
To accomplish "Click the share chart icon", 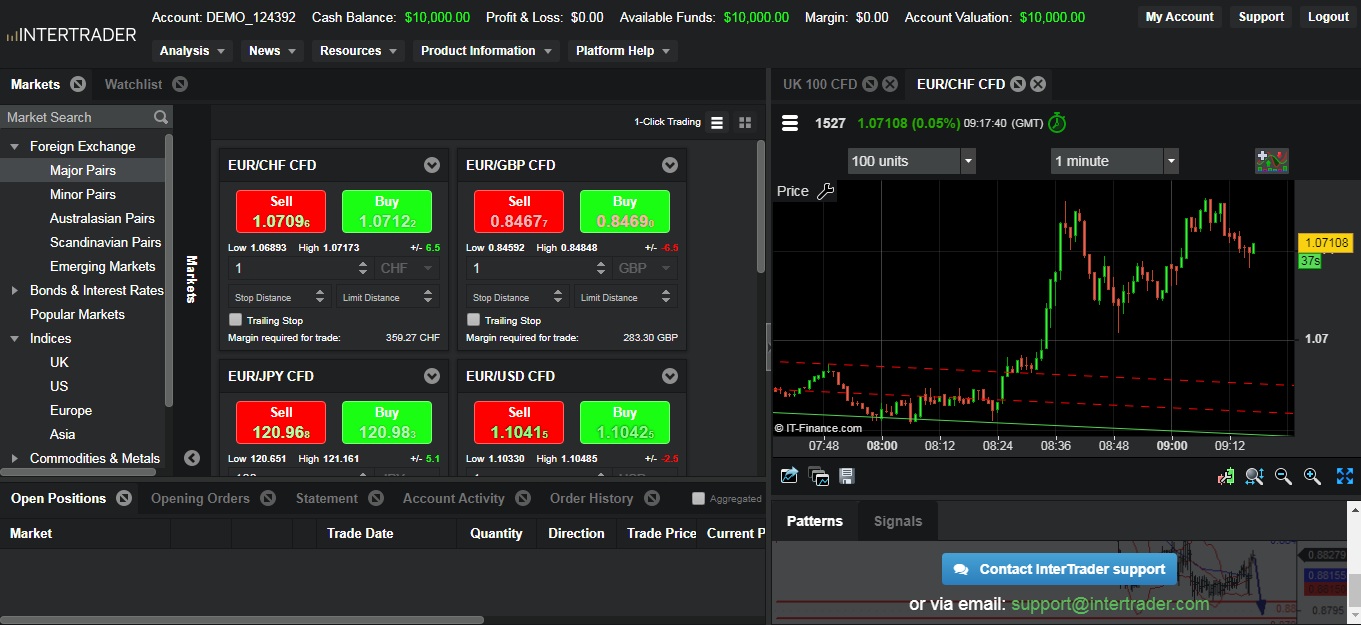I will [x=789, y=476].
